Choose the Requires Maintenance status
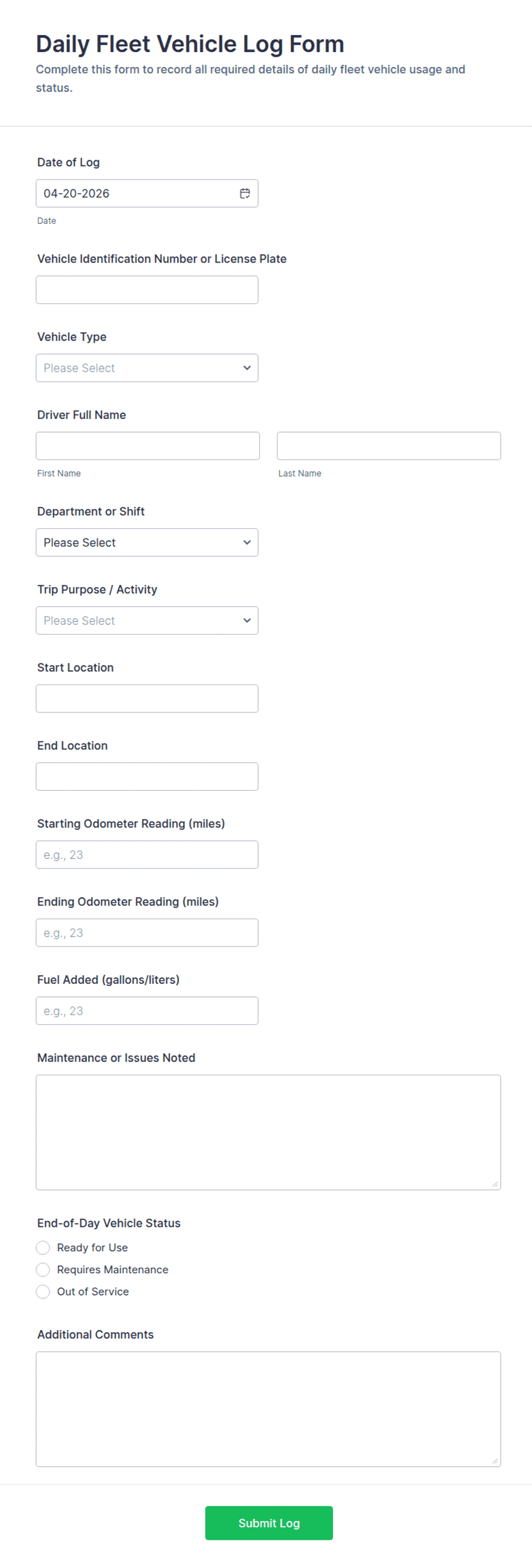Viewport: 532px width, 1568px height. (43, 1270)
